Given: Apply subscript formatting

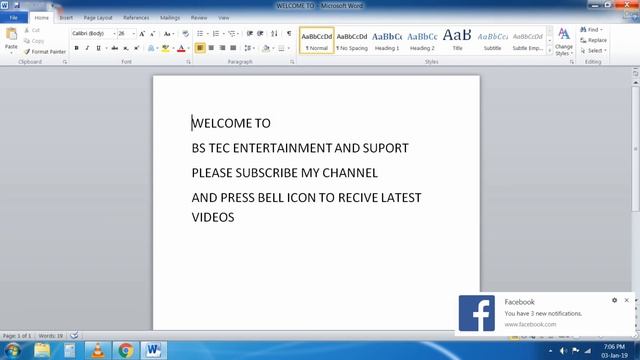Looking at the screenshot, I should pos(126,48).
